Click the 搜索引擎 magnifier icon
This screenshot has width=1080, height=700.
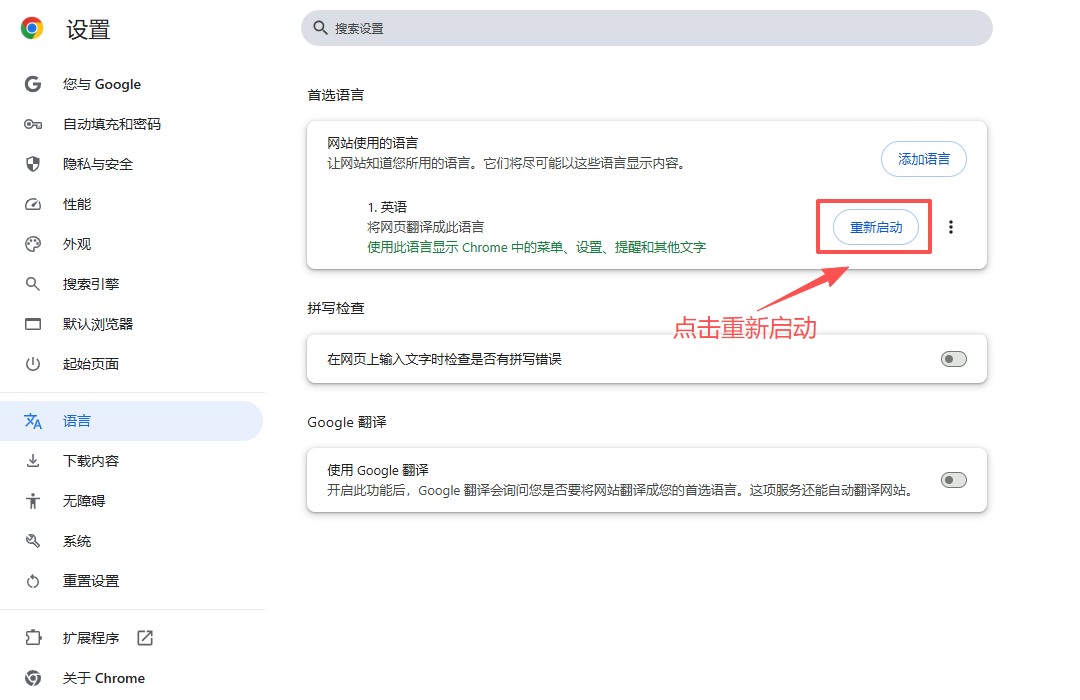pos(31,283)
